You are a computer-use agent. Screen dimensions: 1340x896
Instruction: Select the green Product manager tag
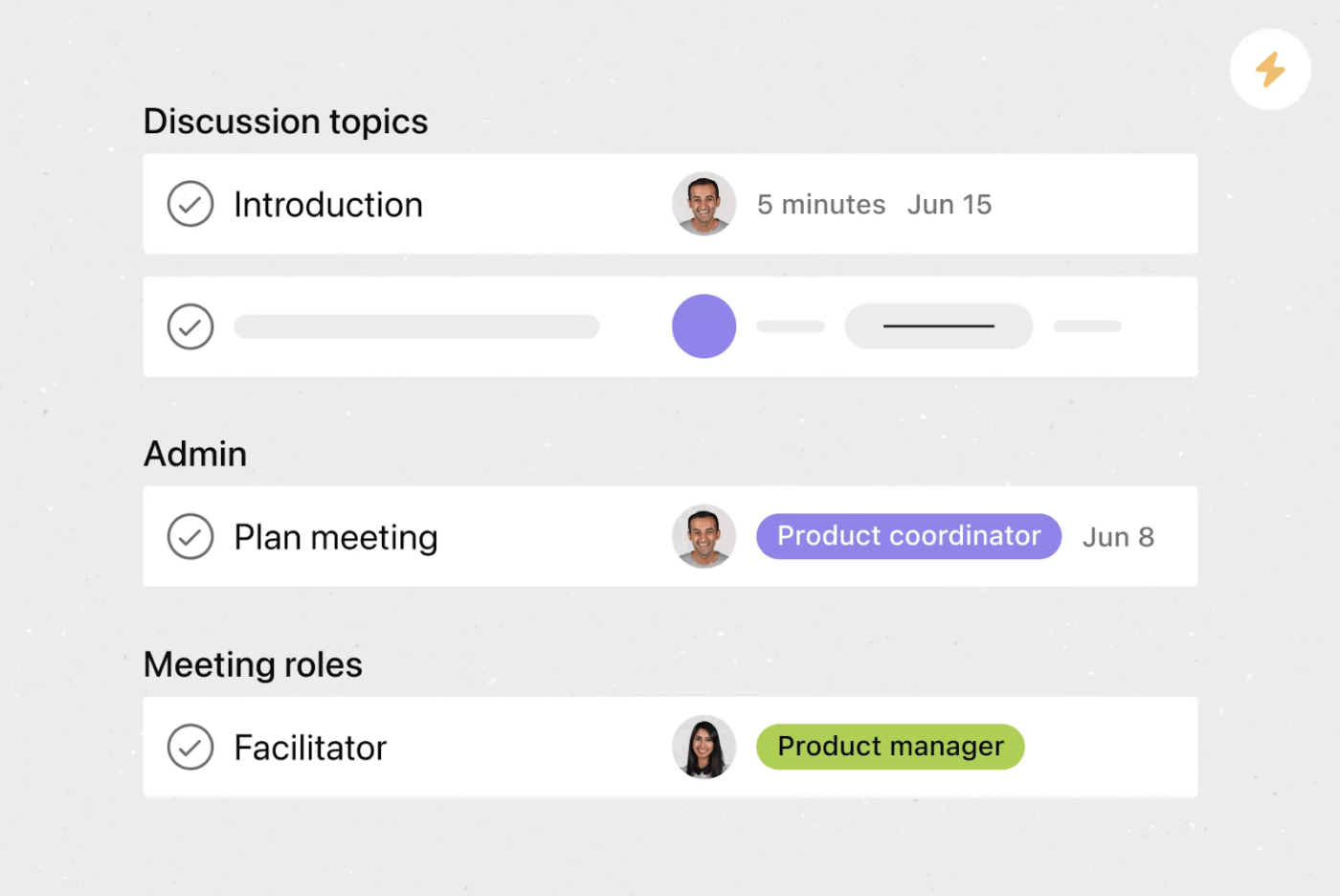click(889, 747)
